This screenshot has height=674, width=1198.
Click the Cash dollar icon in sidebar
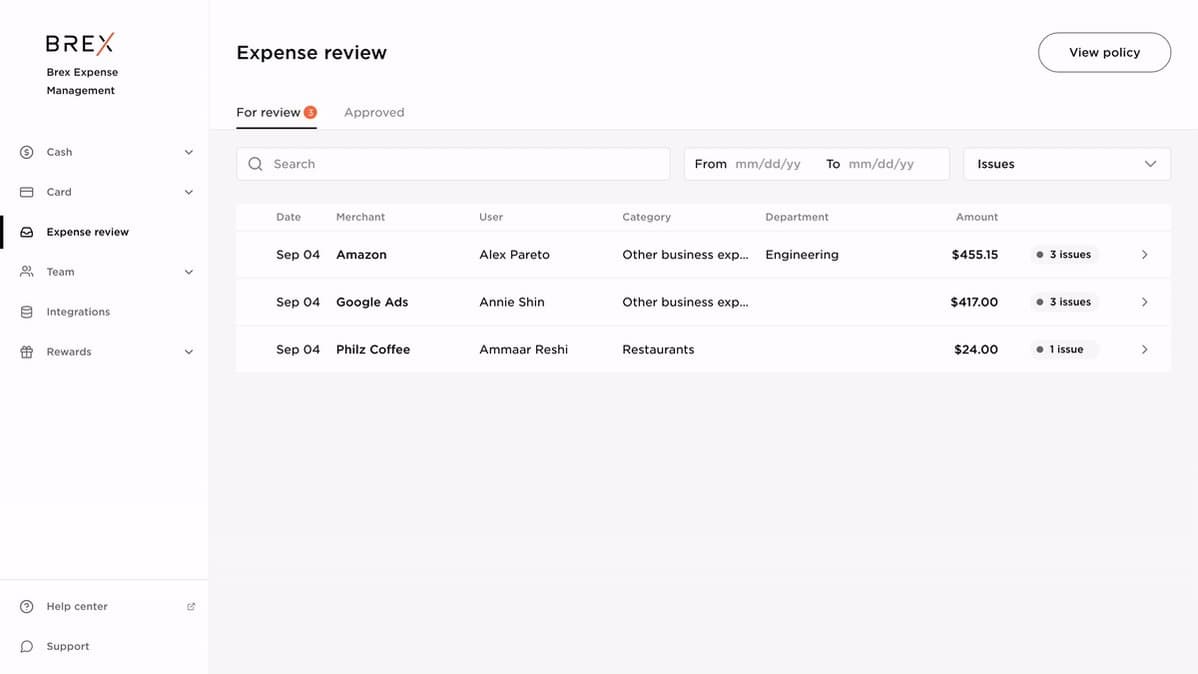(27, 152)
